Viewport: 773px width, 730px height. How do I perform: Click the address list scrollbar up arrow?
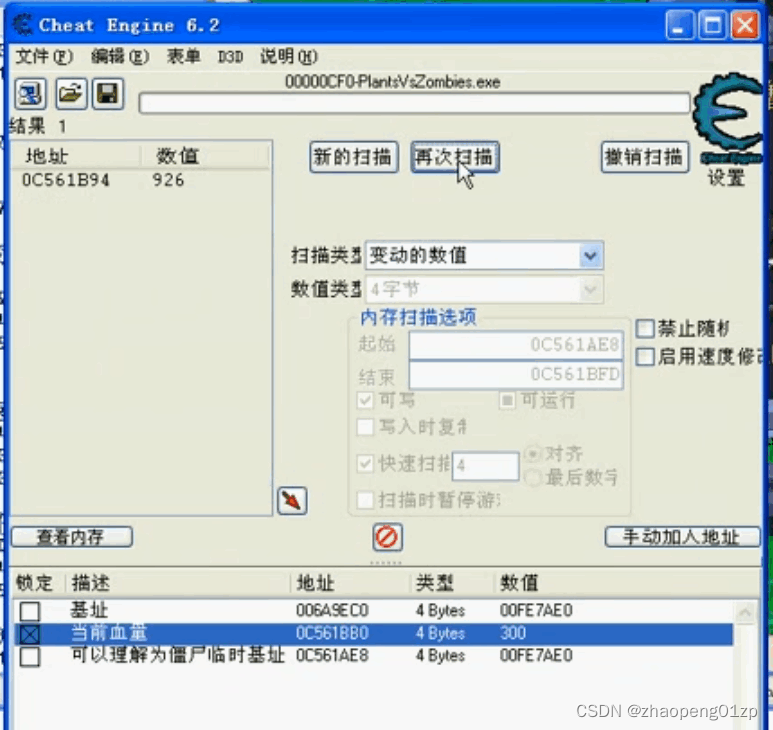click(x=745, y=613)
